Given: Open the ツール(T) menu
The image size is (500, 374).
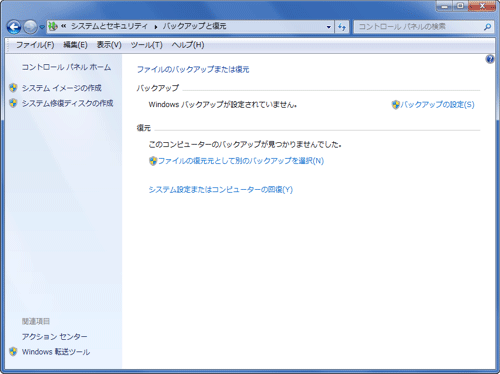Looking at the screenshot, I should [146, 45].
